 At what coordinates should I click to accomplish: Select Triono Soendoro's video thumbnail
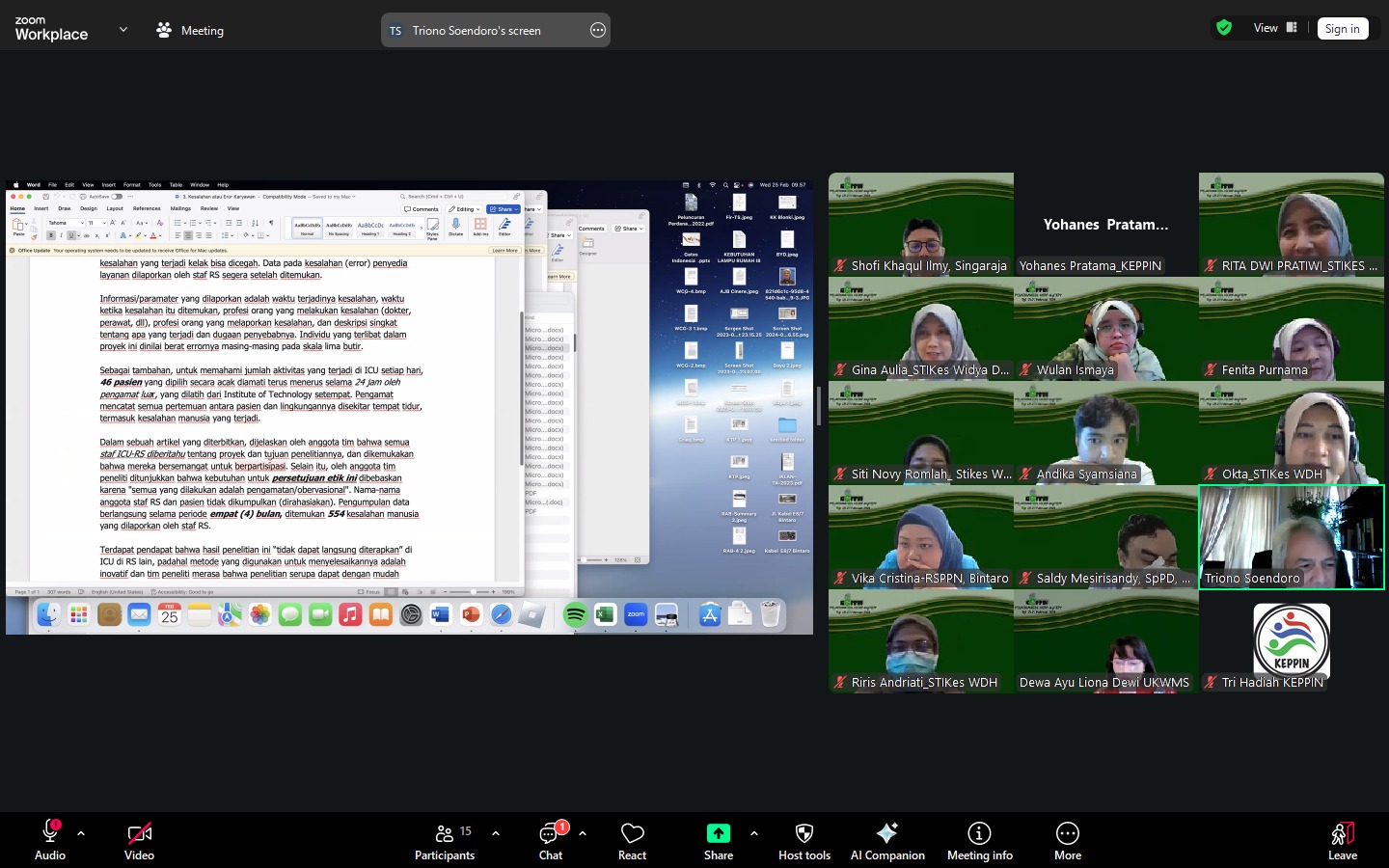pos(1291,536)
